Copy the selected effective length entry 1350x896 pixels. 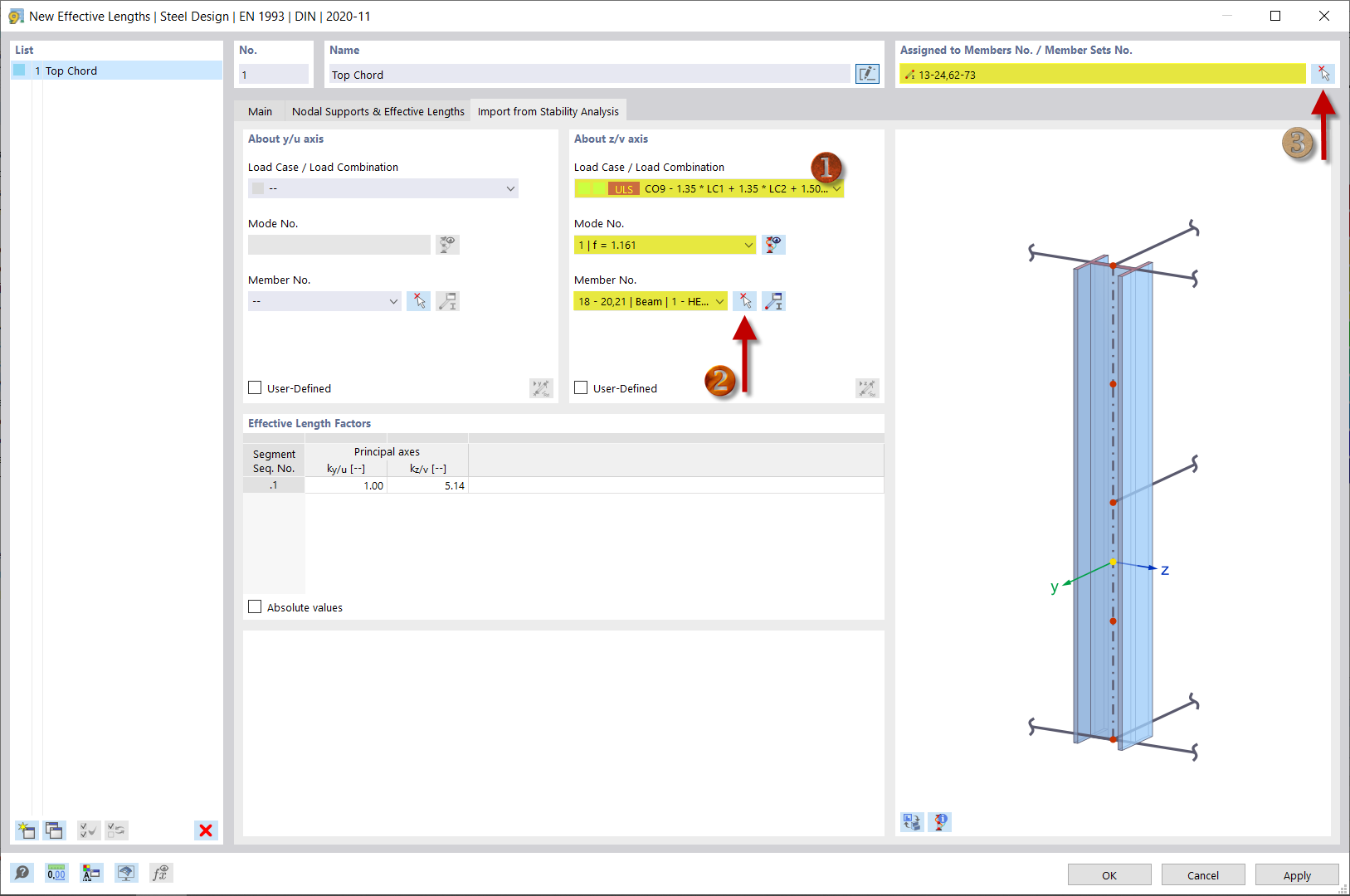pos(54,830)
